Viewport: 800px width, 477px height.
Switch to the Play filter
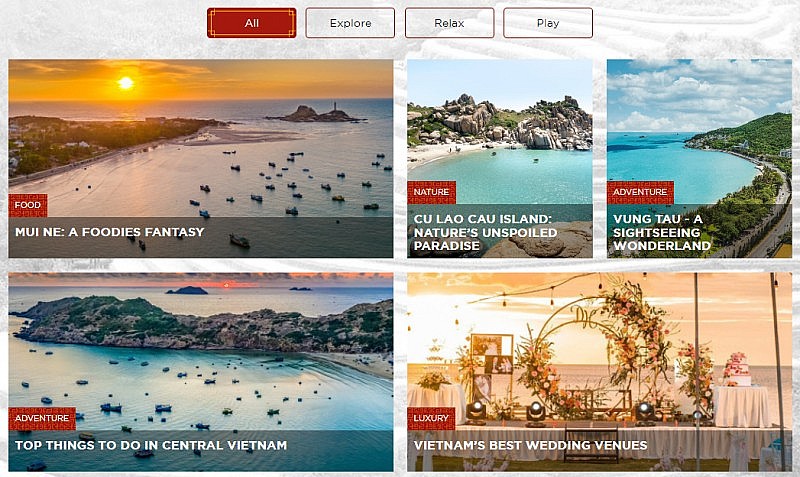coord(547,23)
